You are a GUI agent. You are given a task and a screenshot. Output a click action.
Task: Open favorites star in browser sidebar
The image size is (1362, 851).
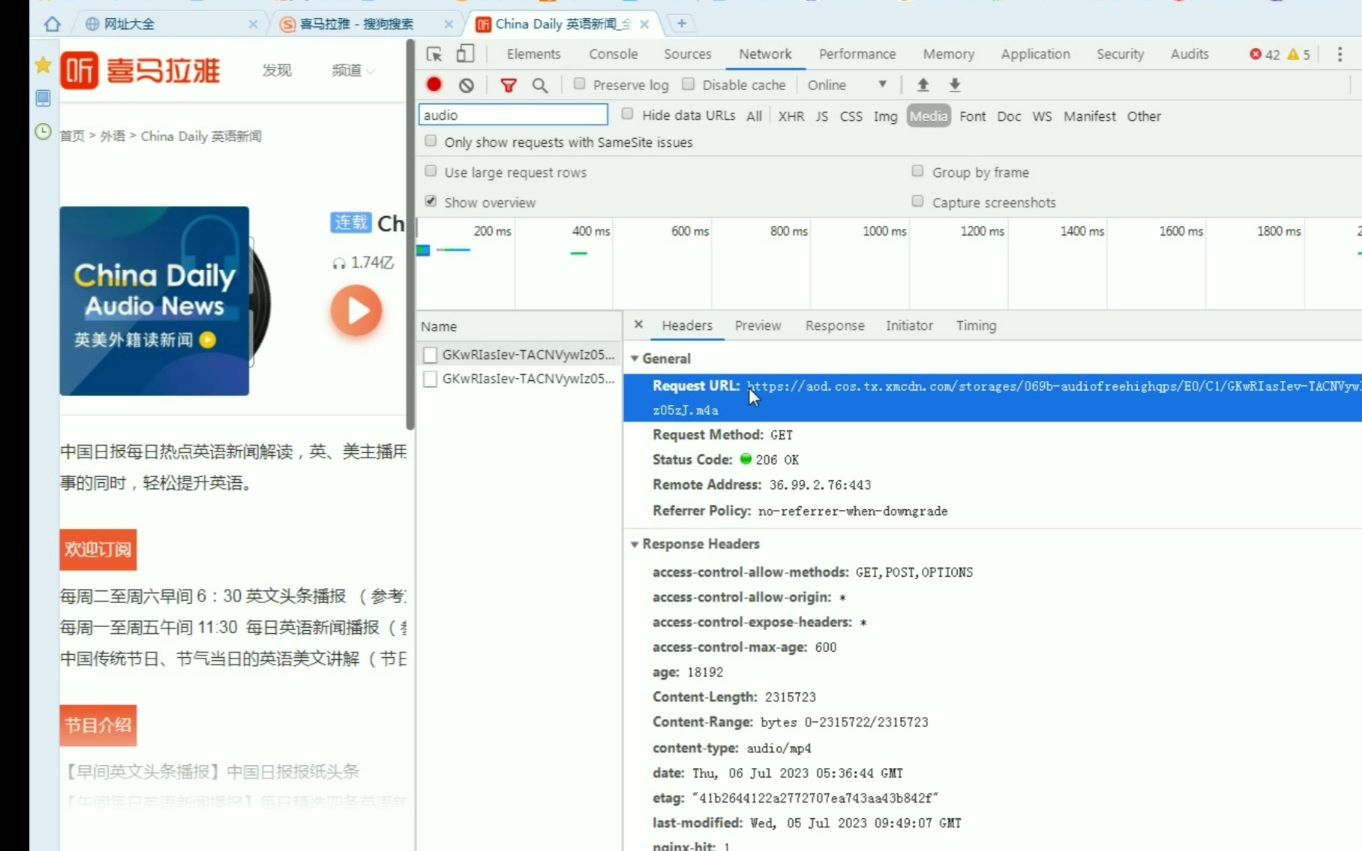click(42, 65)
